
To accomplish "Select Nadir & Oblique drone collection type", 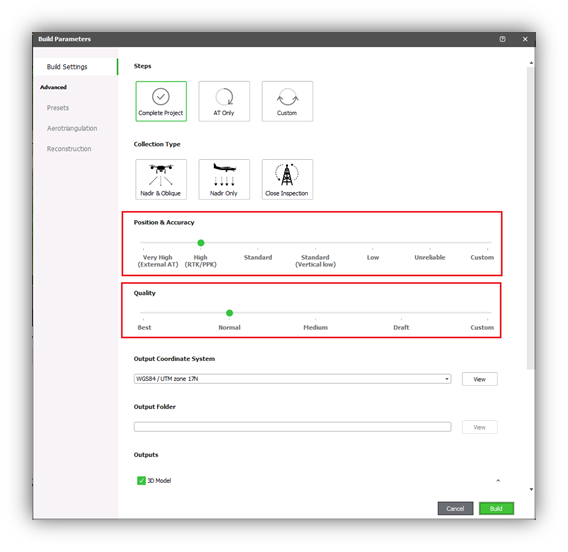I will (x=161, y=179).
